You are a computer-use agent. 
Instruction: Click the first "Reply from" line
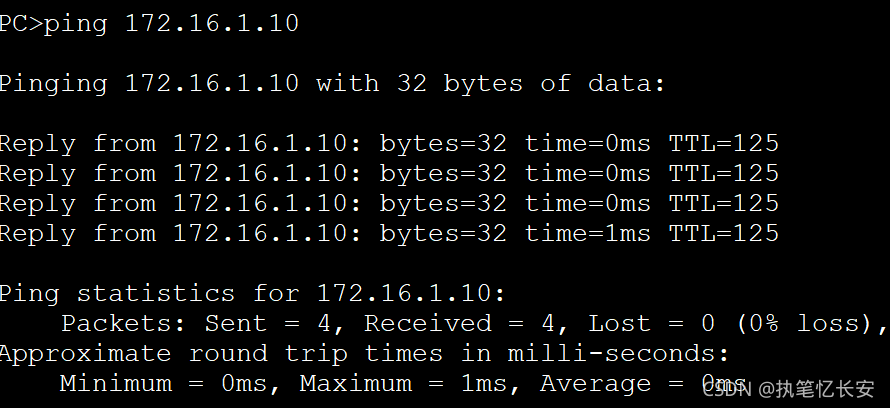coord(388,144)
